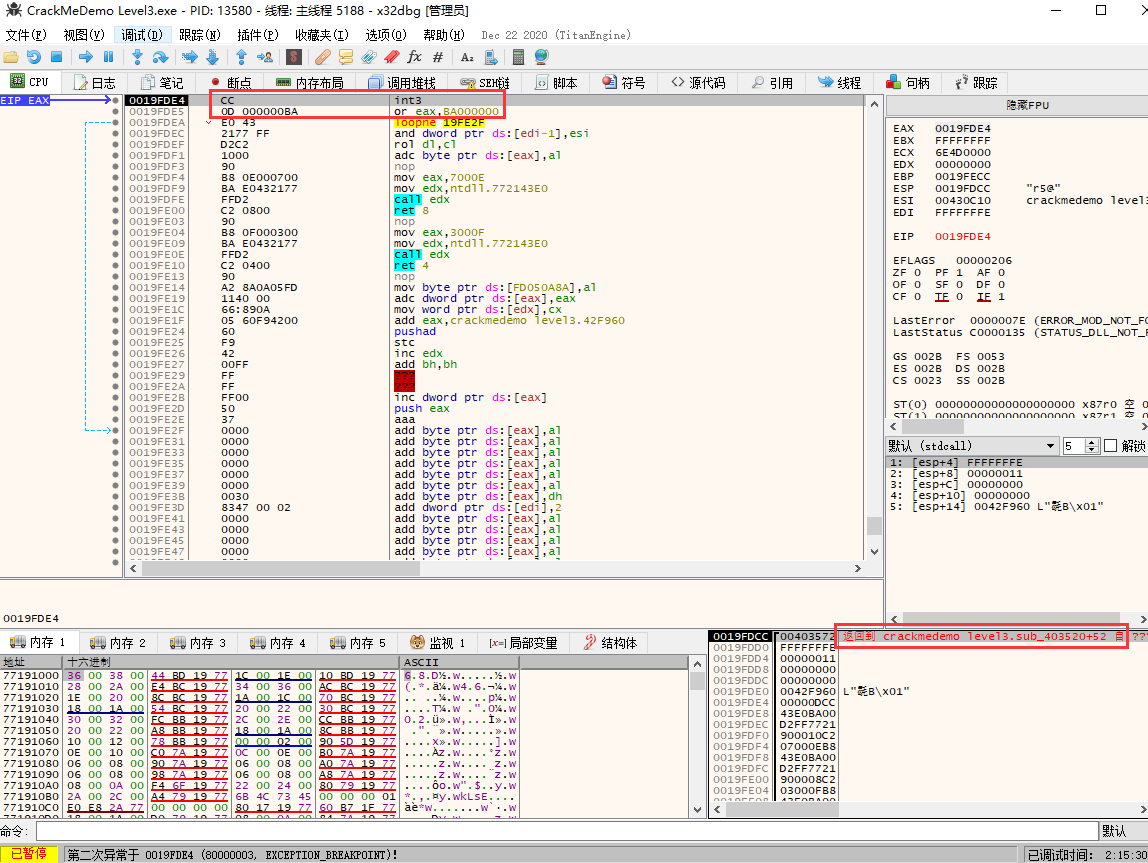Click the Step Over toolbar icon

point(160,57)
